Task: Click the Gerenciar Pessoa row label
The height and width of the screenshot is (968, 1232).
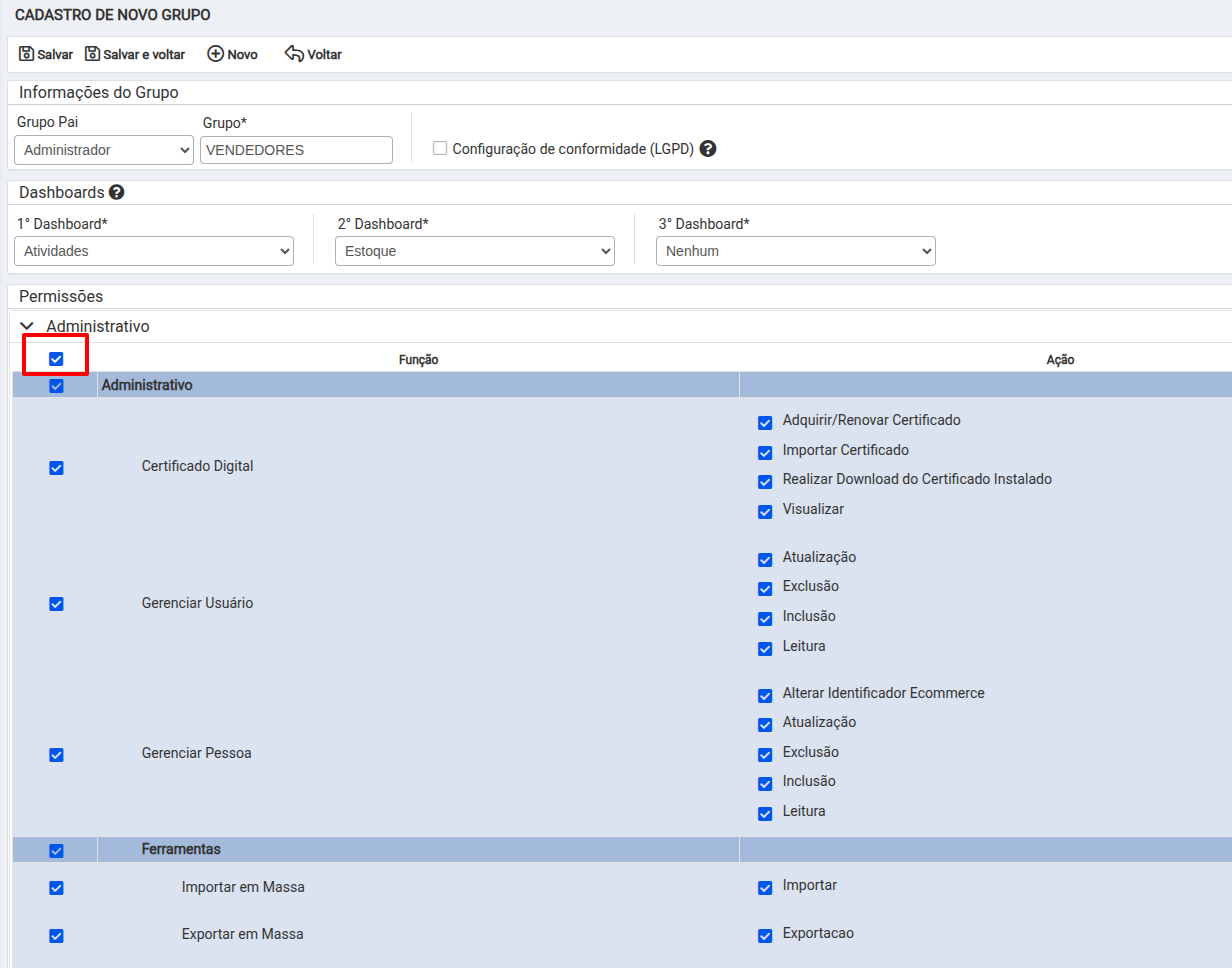Action: [x=197, y=753]
